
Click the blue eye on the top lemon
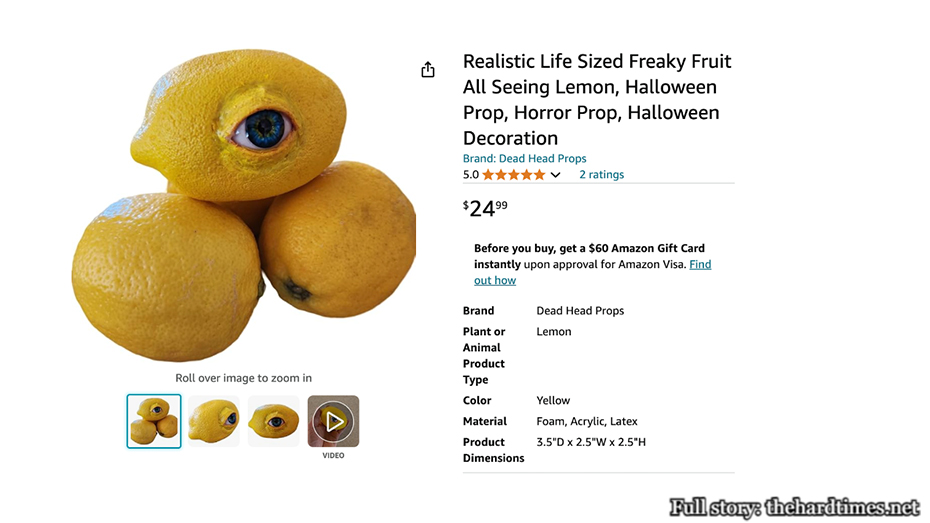[x=266, y=130]
